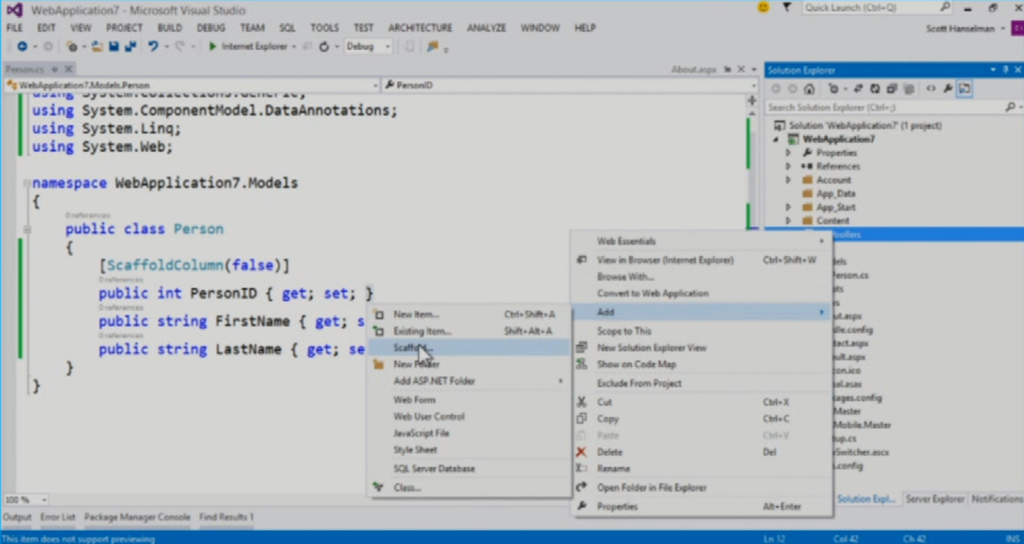Open the Internet Explorer browser dropdown arrow
This screenshot has width=1024, height=544.
pos(294,46)
